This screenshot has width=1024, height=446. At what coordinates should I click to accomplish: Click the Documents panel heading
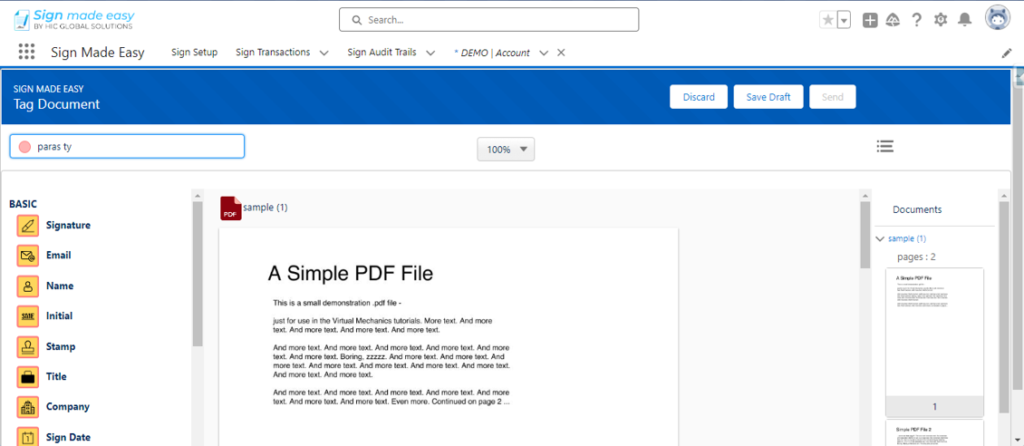pos(917,210)
